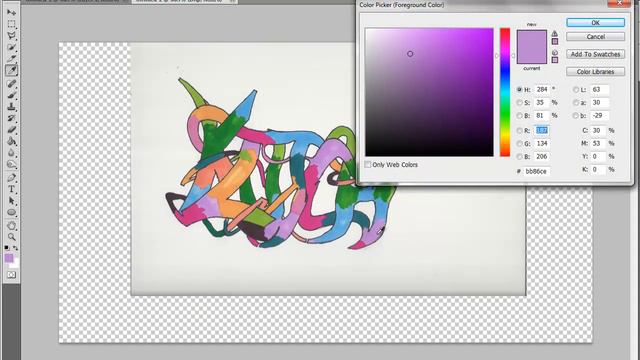Click the G field showing 134
Viewport: 640px width, 360px height.
[542, 144]
